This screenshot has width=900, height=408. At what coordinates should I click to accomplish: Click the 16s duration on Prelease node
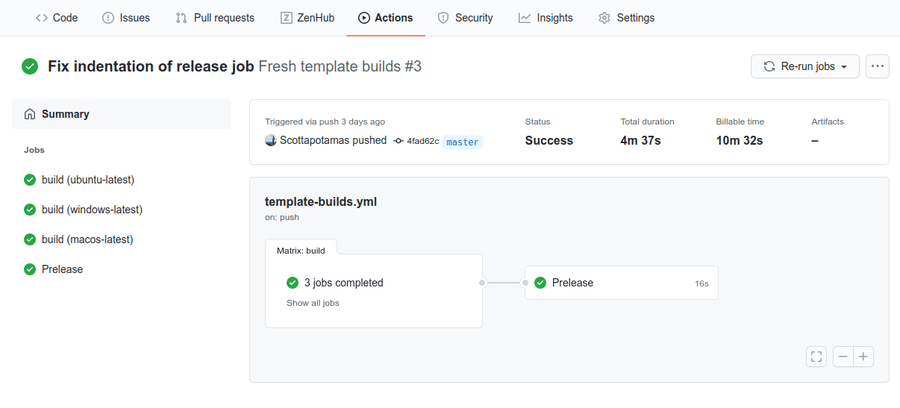pos(701,283)
